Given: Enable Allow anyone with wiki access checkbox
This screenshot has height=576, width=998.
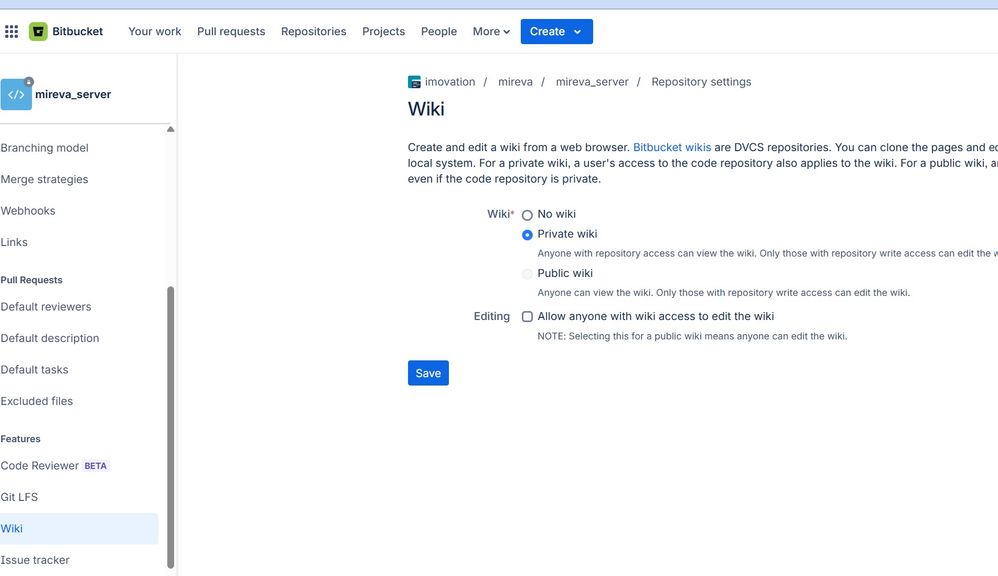Looking at the screenshot, I should tap(527, 317).
